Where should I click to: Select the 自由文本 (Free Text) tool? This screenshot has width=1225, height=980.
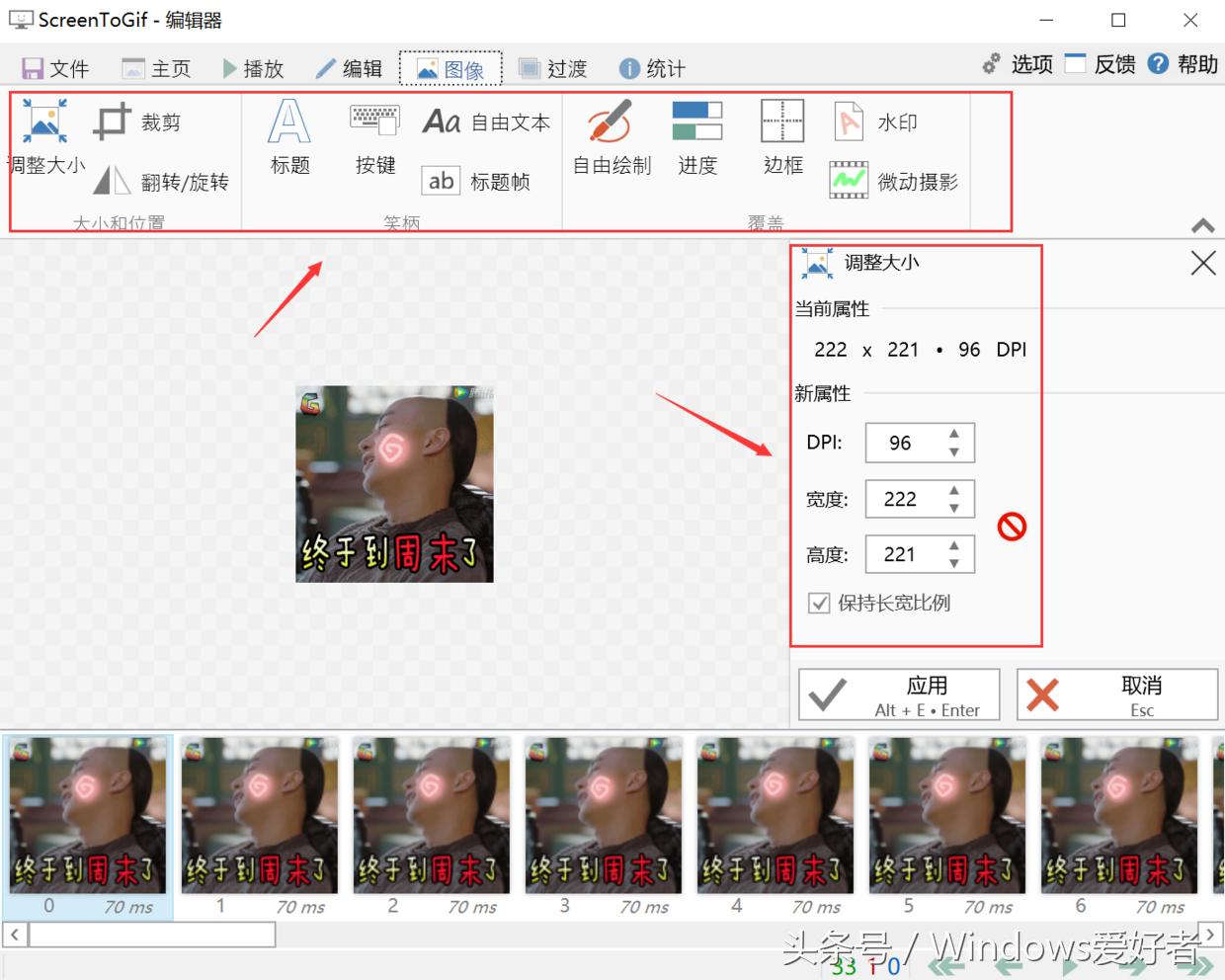[x=485, y=121]
